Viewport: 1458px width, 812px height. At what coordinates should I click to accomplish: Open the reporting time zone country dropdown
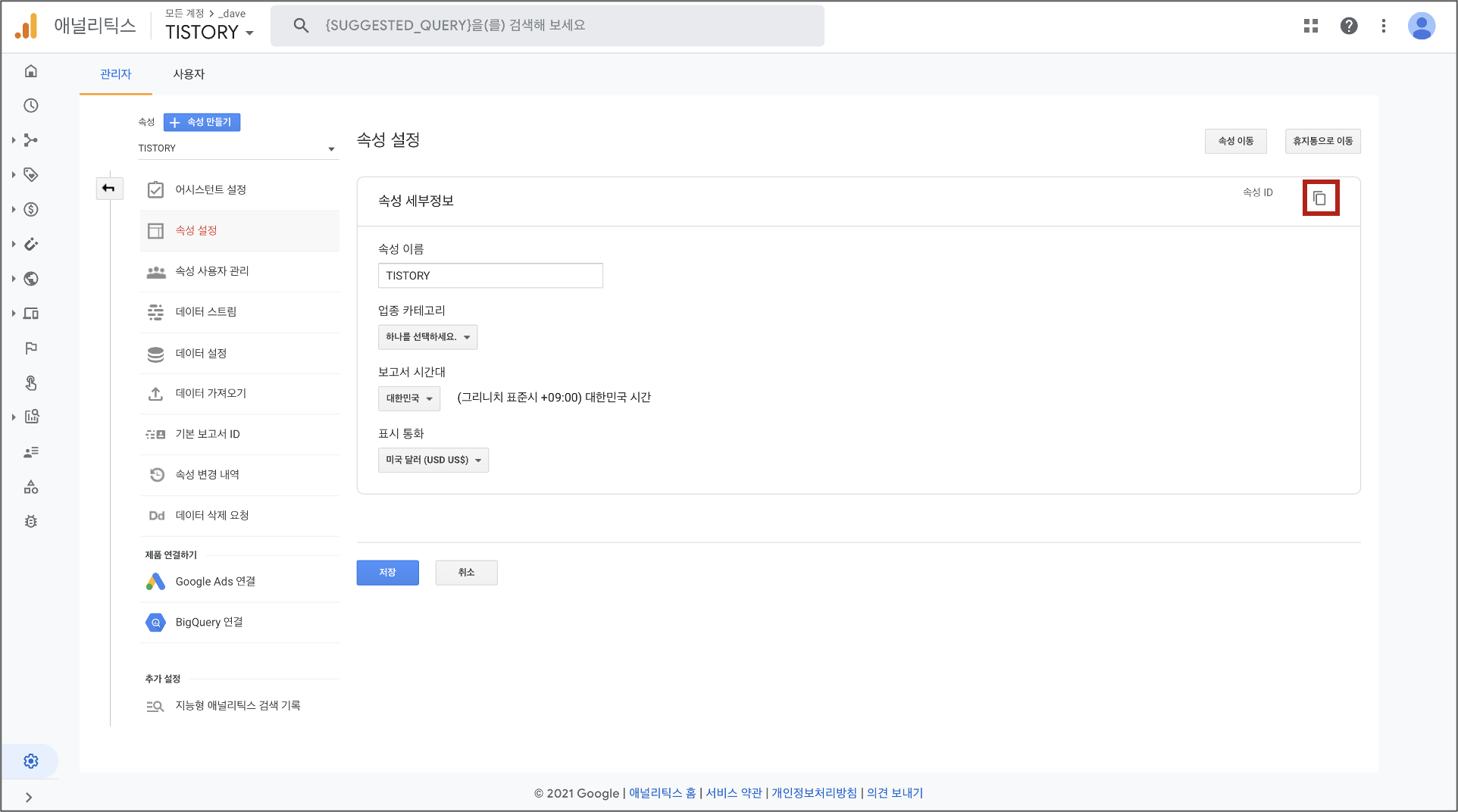point(409,398)
